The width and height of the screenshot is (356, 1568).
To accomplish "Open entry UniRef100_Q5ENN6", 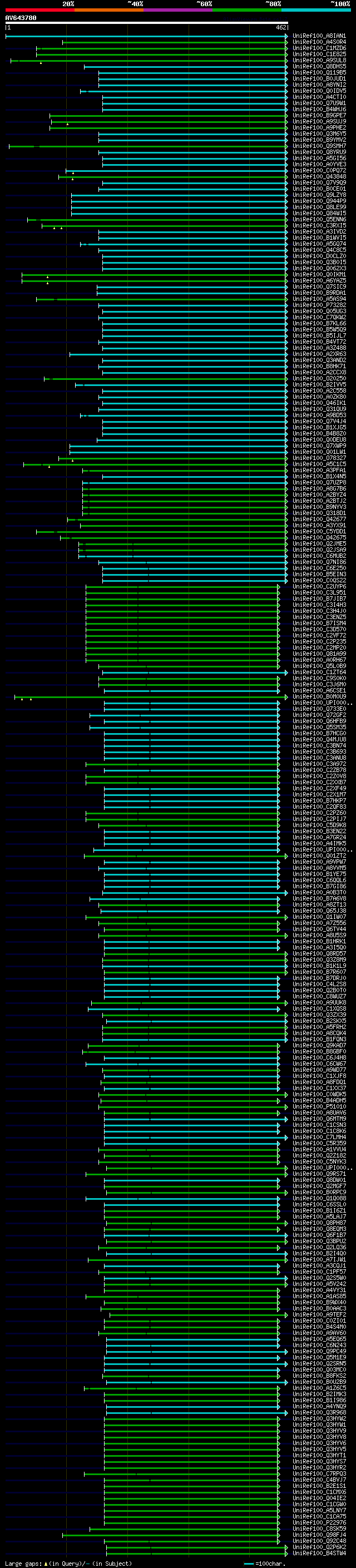I will click(x=319, y=219).
